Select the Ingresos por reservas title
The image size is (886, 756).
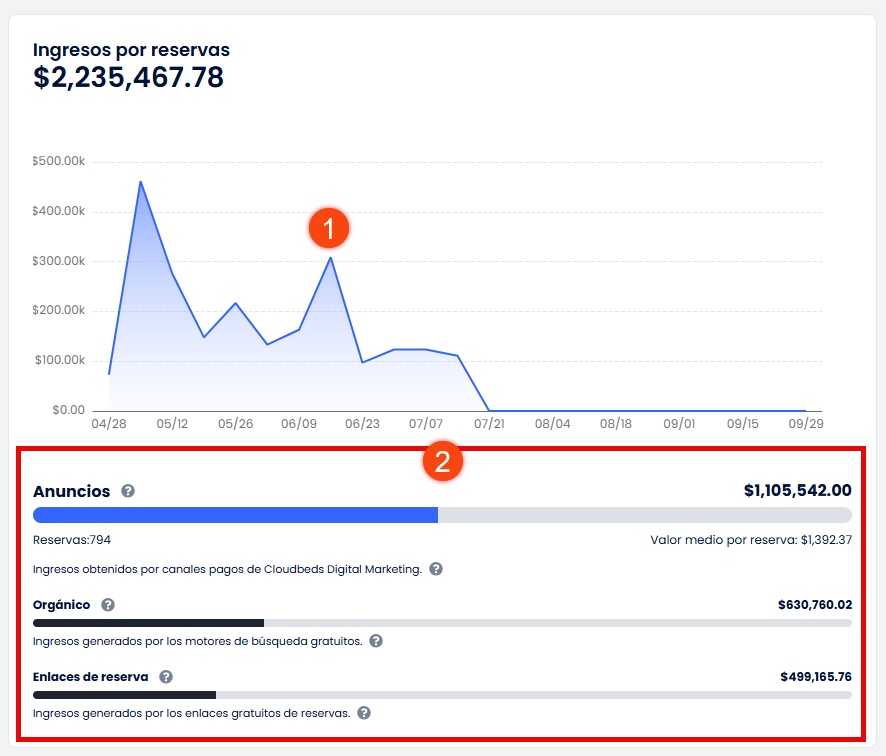coord(131,49)
